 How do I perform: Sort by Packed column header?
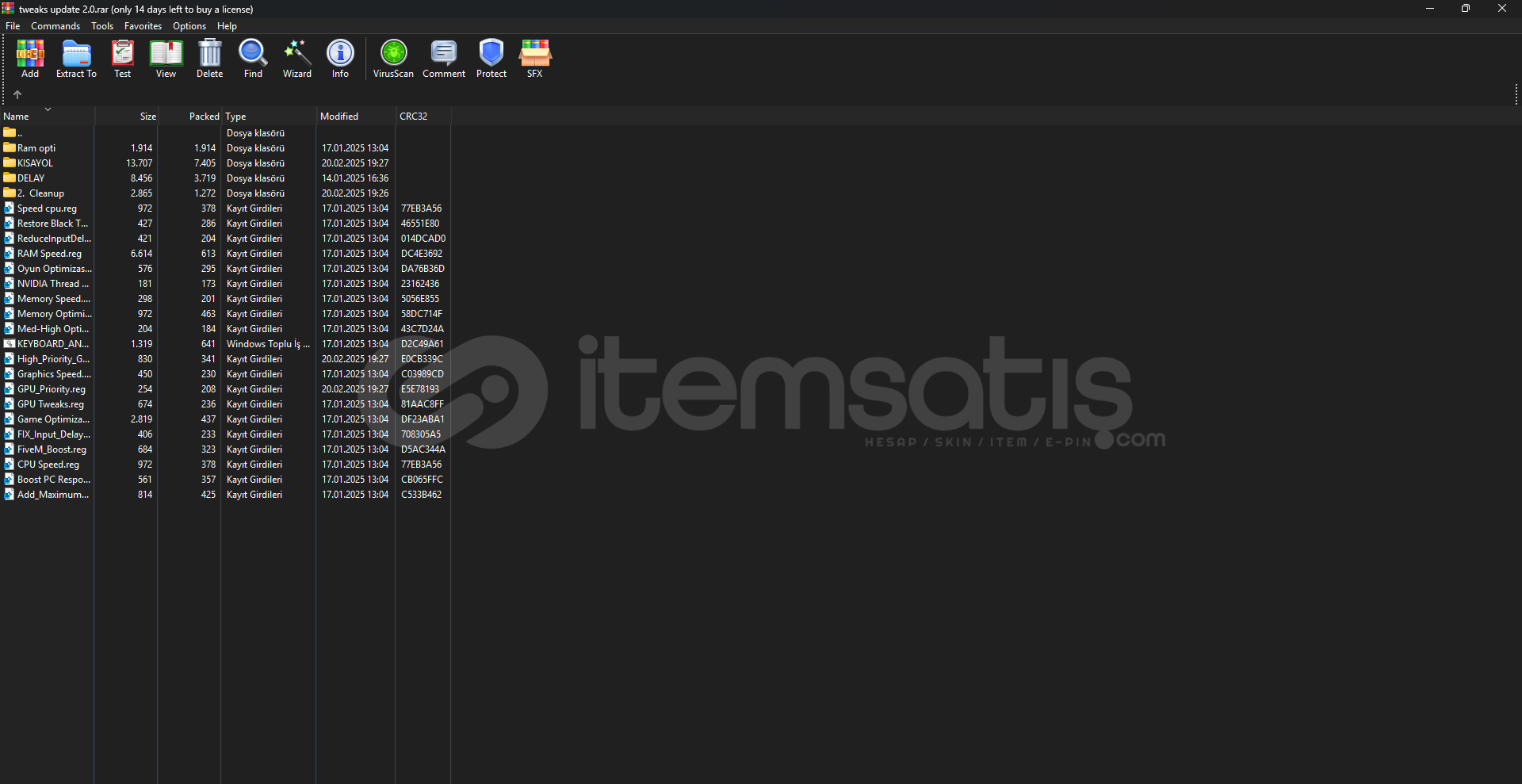click(189, 116)
